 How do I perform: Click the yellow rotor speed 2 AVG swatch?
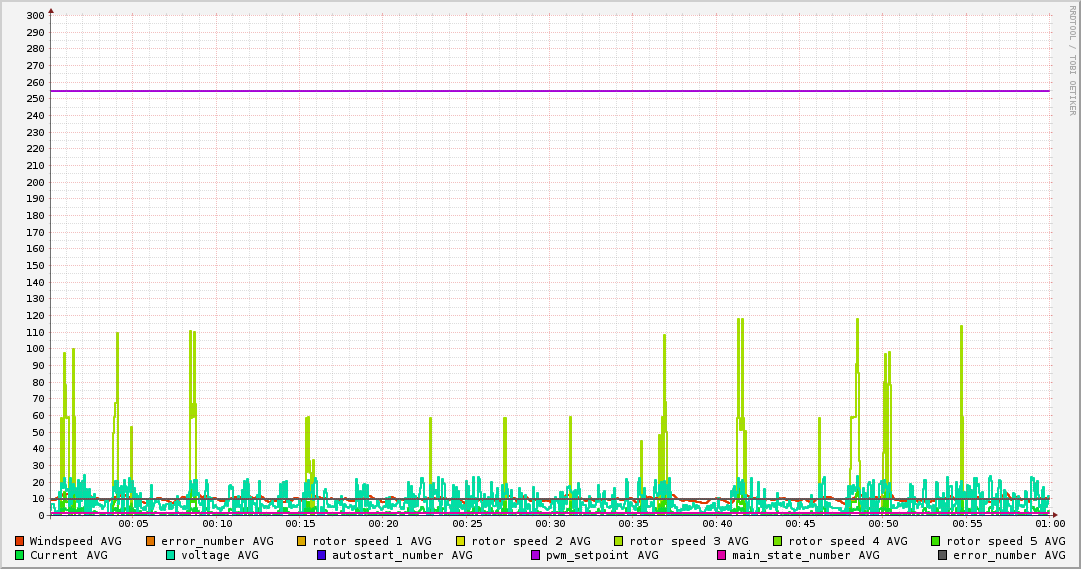coord(461,541)
